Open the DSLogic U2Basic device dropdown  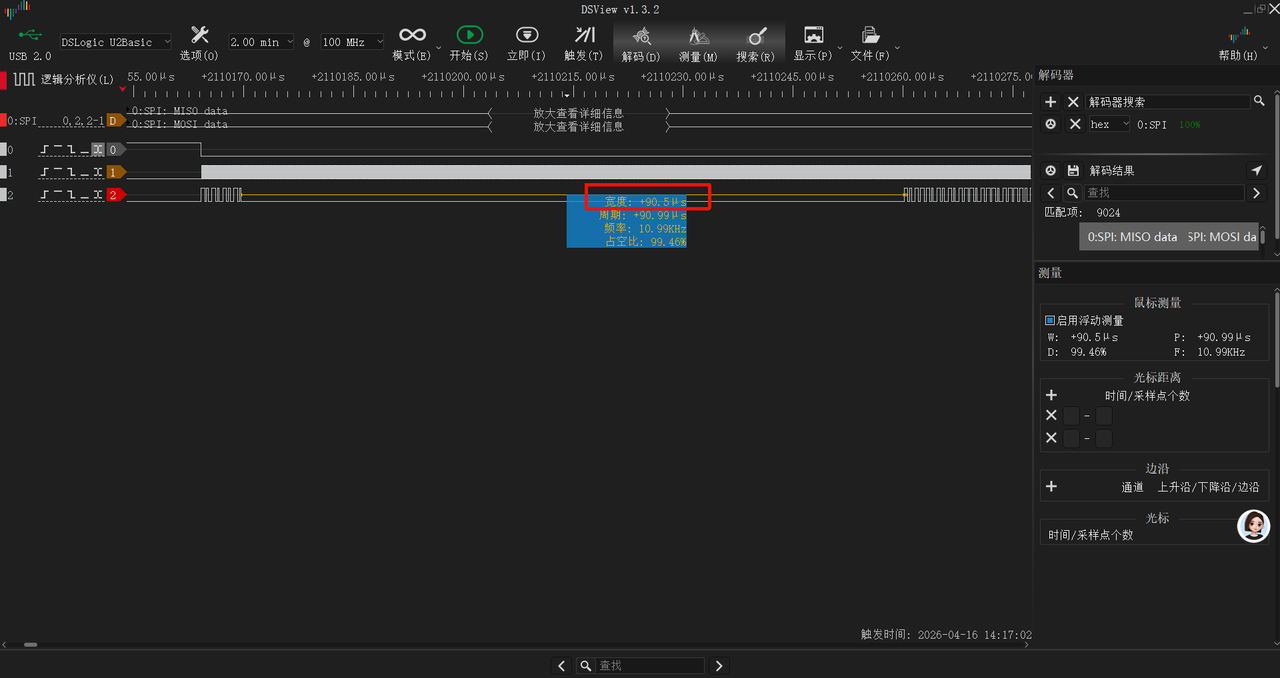(x=115, y=42)
